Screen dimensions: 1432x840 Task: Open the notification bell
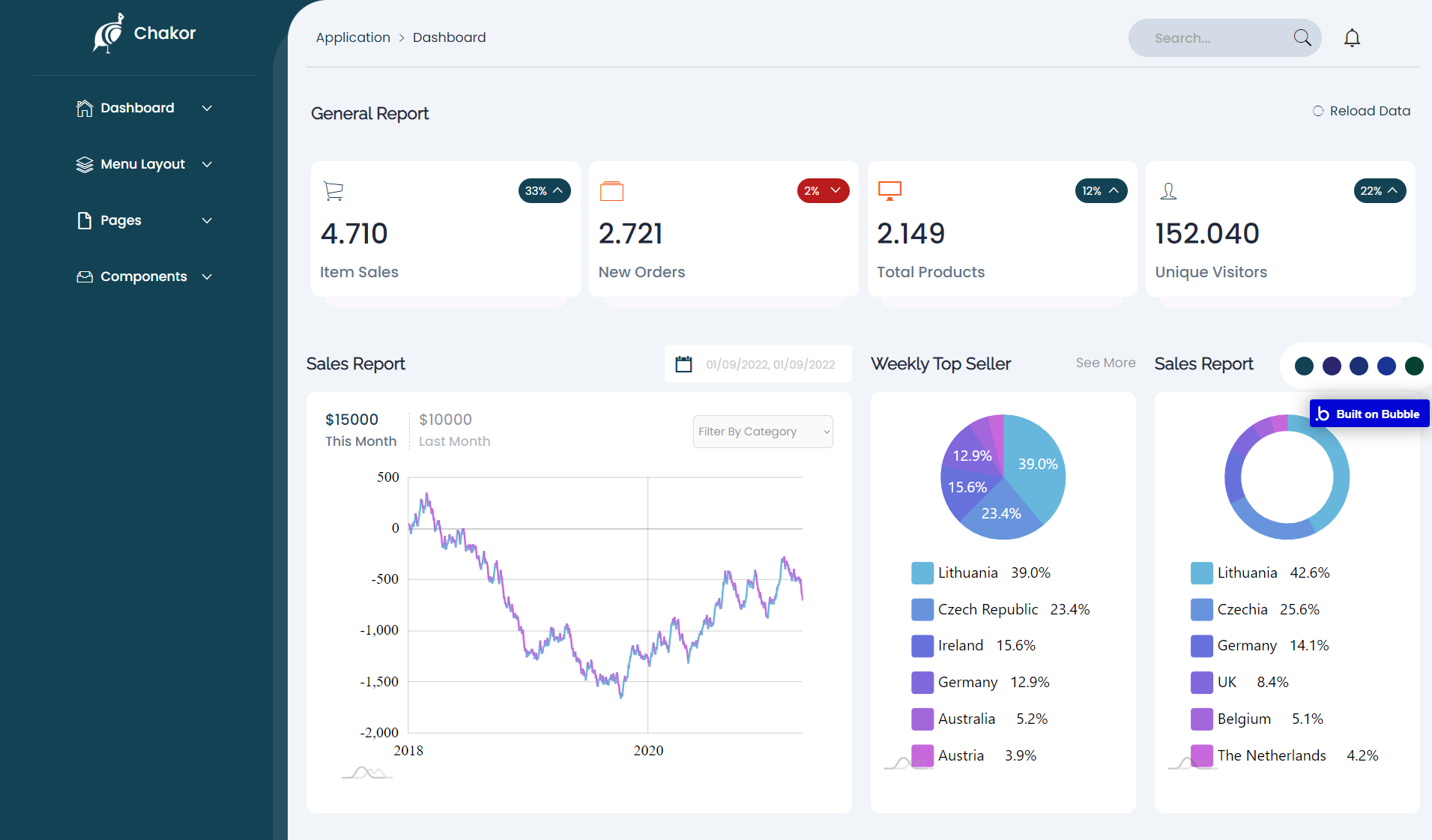pyautogui.click(x=1352, y=37)
